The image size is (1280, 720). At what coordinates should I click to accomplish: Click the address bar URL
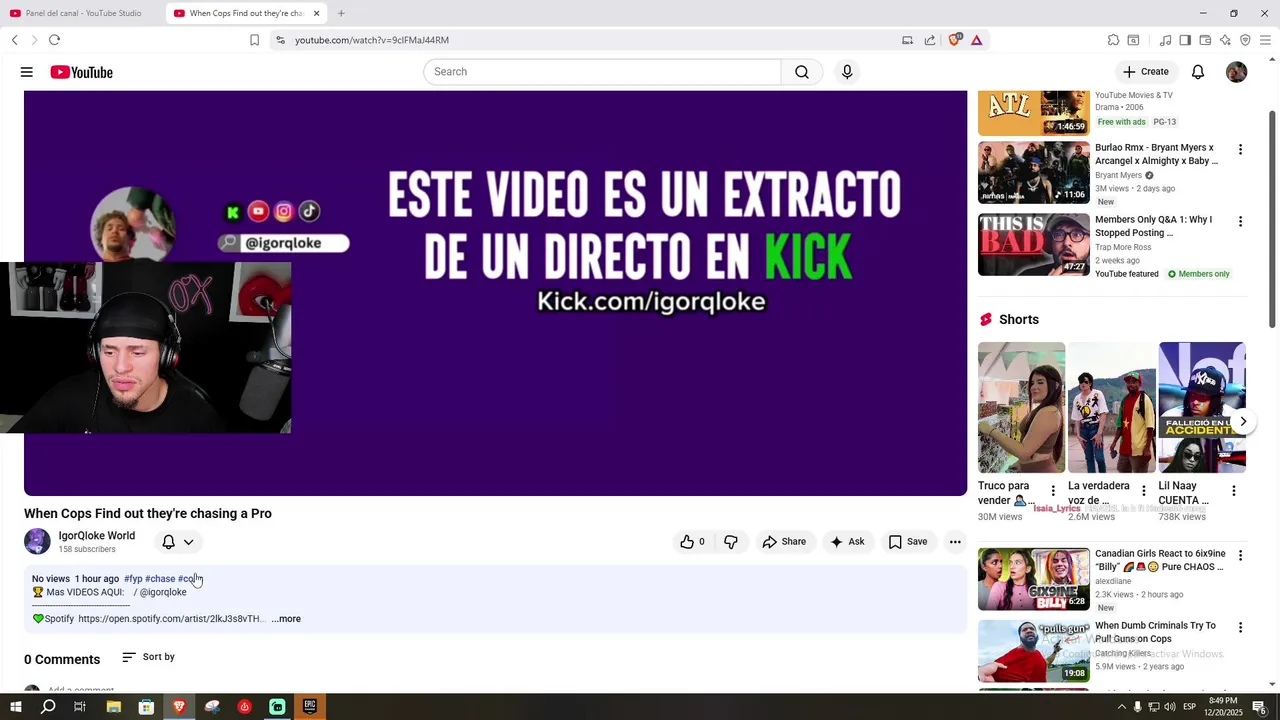click(x=371, y=40)
